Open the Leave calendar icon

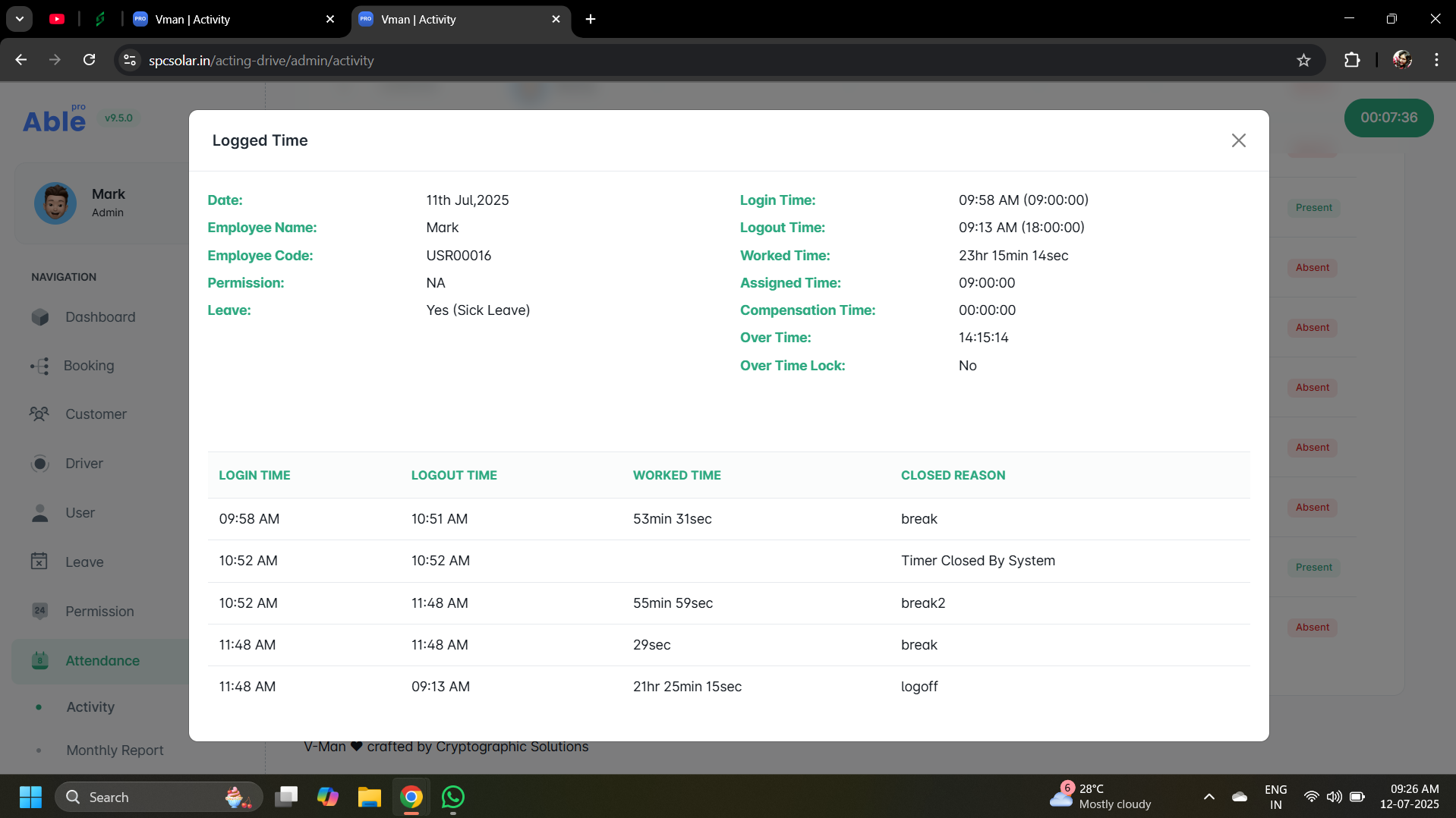click(x=39, y=562)
